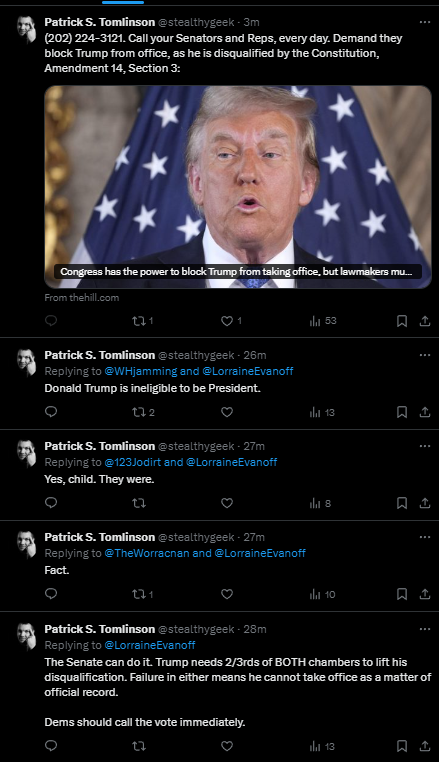Screen dimensions: 439x762
Task: Retweet the post about calling Senators
Action: [142, 321]
